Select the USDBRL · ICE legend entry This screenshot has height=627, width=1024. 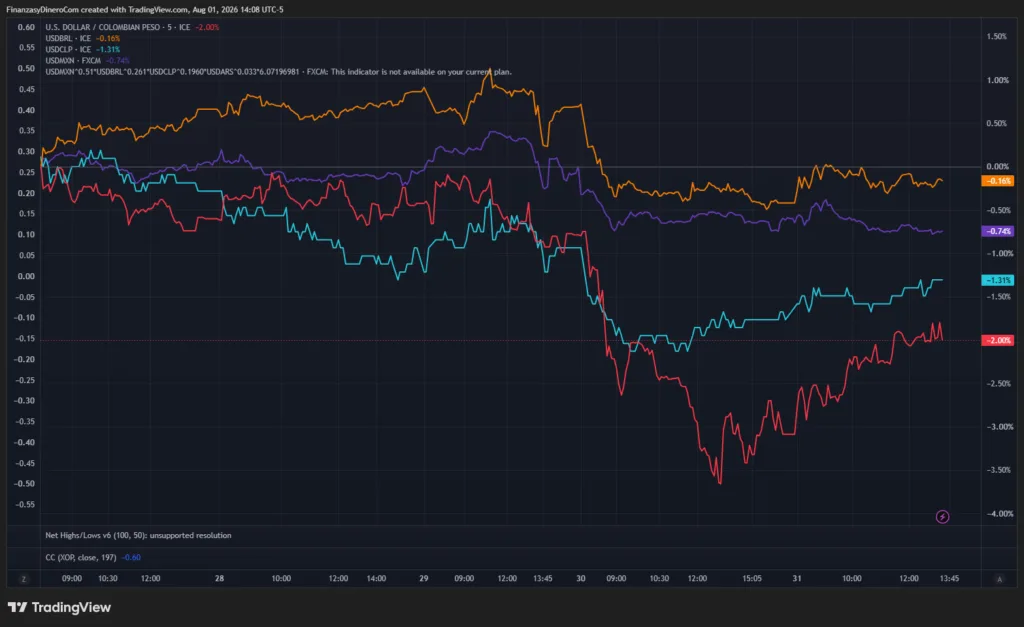(x=82, y=39)
